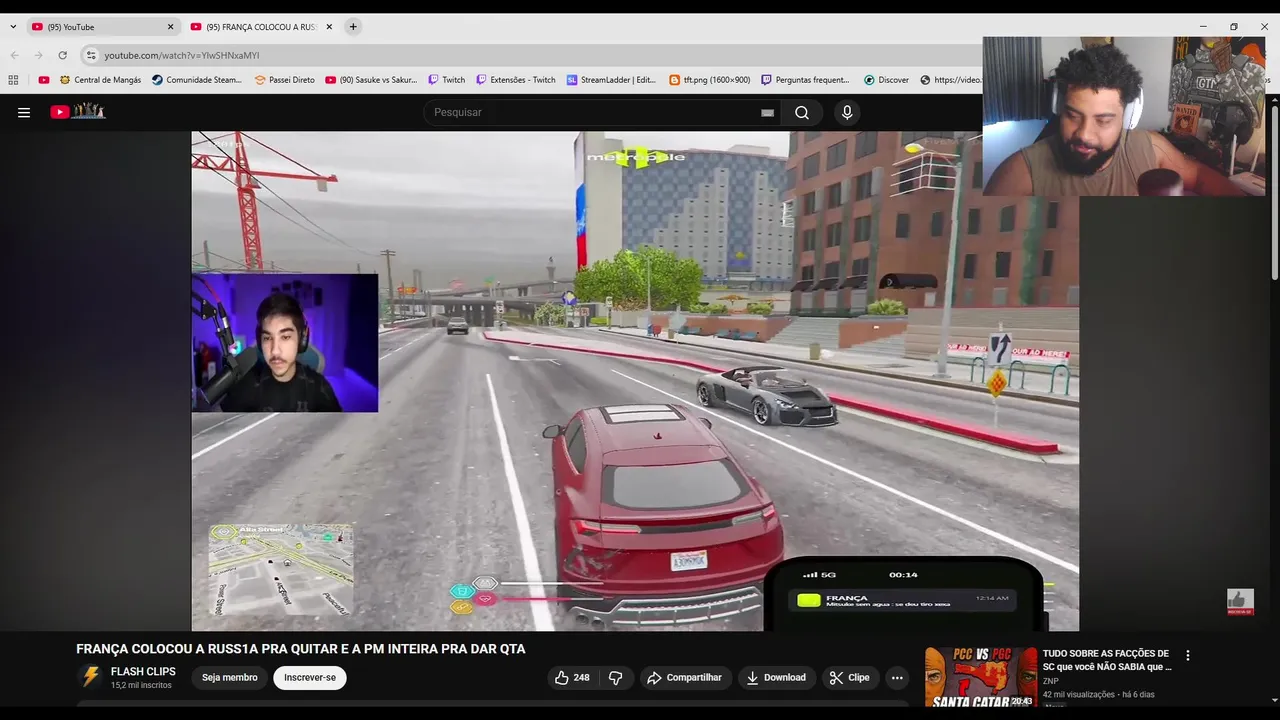The width and height of the screenshot is (1280, 720).
Task: Open the YouTube icon-only bookmark
Action: coord(44,80)
